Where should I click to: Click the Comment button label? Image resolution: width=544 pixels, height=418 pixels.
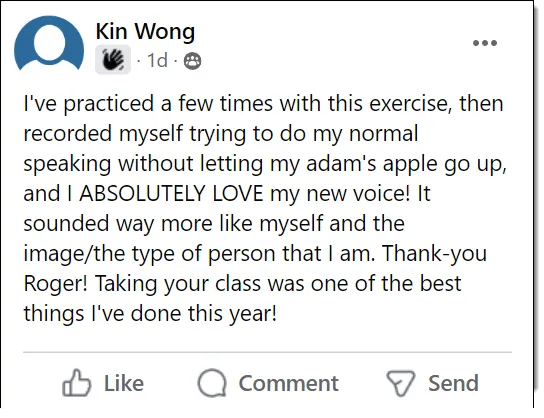click(288, 383)
